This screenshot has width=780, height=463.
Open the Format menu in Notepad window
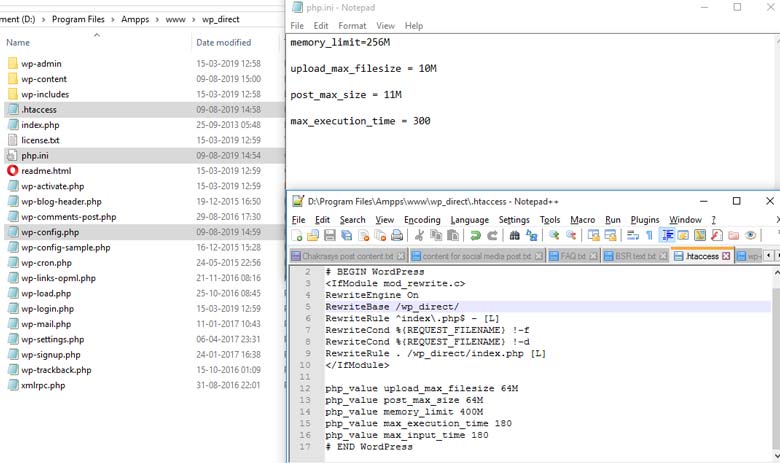(x=352, y=26)
